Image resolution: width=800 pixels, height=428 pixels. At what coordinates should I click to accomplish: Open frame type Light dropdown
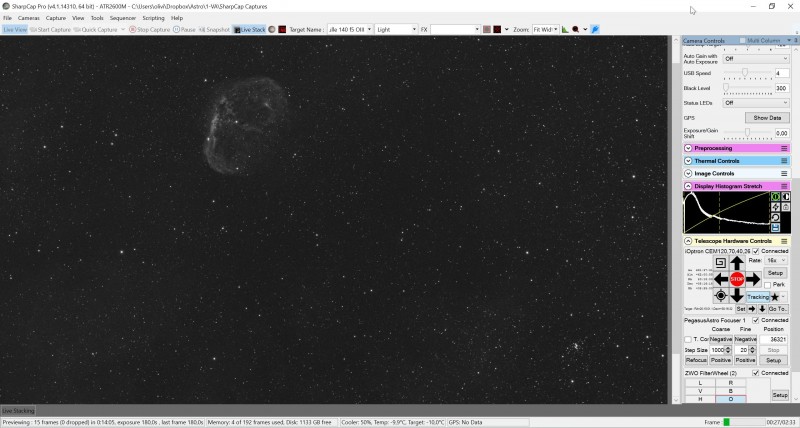[x=396, y=30]
